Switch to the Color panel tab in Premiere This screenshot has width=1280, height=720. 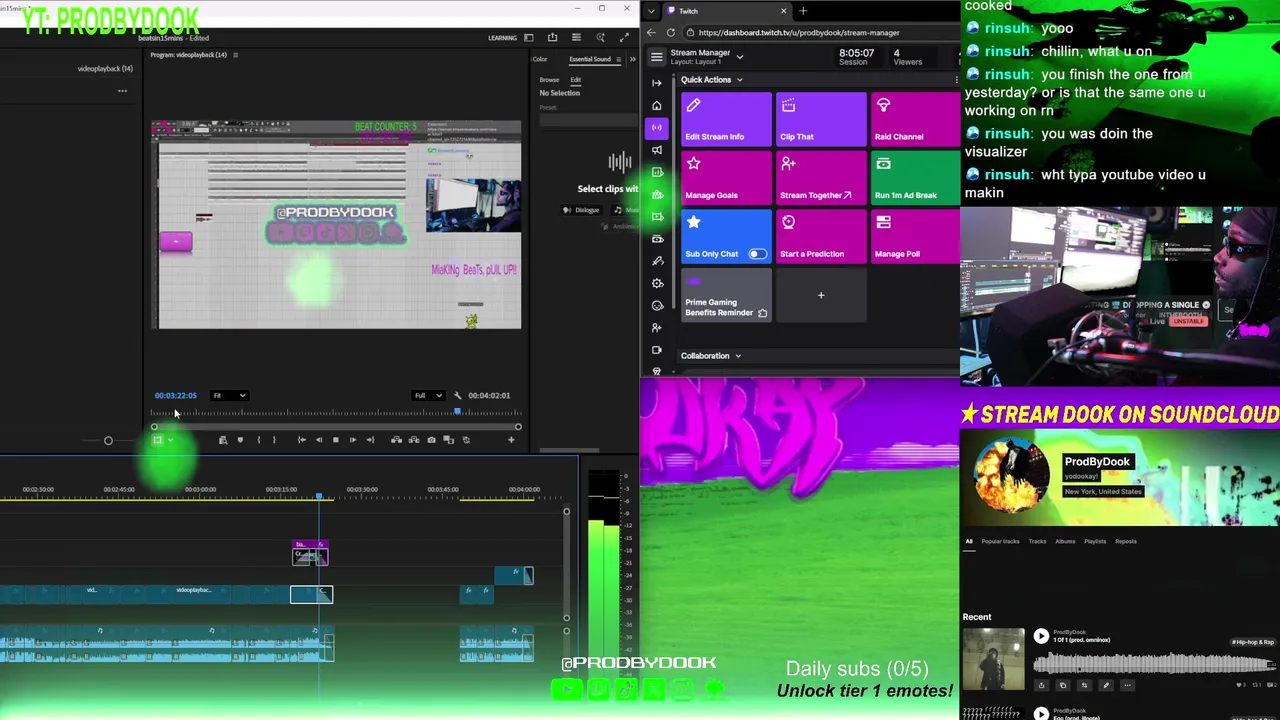(540, 59)
